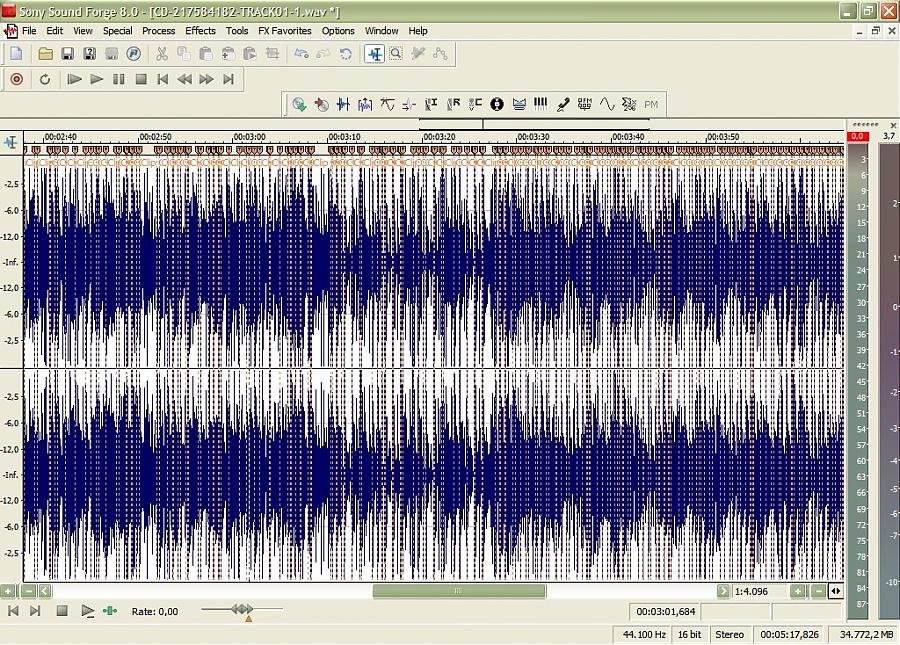Click the 00:03:20 mark on time ruler

coord(439,137)
